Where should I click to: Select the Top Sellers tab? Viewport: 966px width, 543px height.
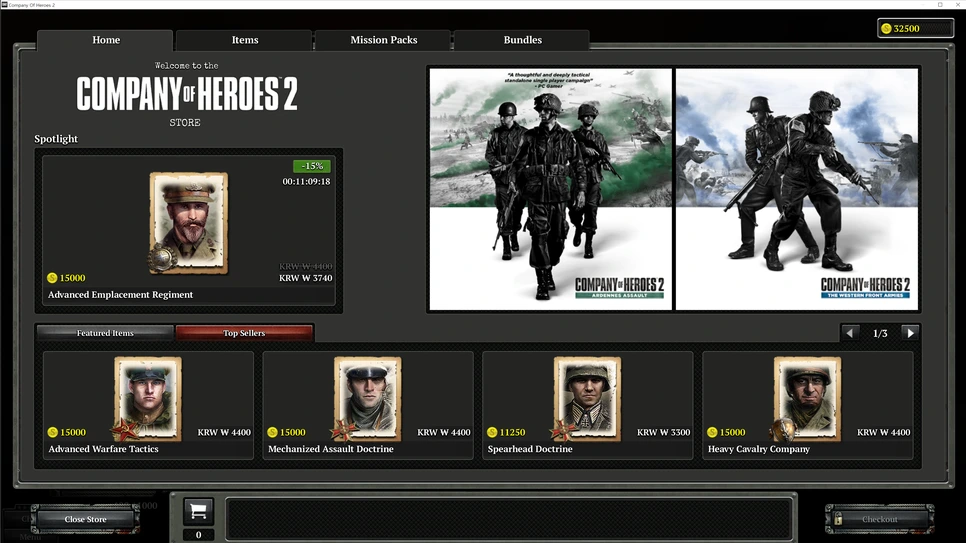click(x=244, y=333)
